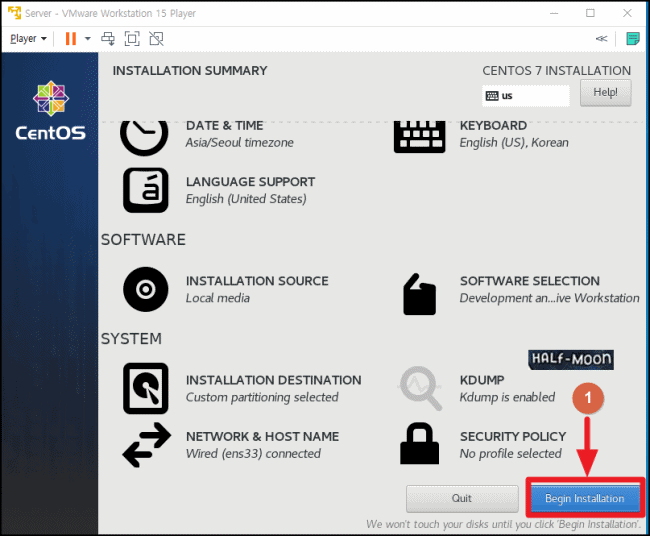Open DATE & TIME settings label
The image size is (650, 536).
(x=225, y=125)
